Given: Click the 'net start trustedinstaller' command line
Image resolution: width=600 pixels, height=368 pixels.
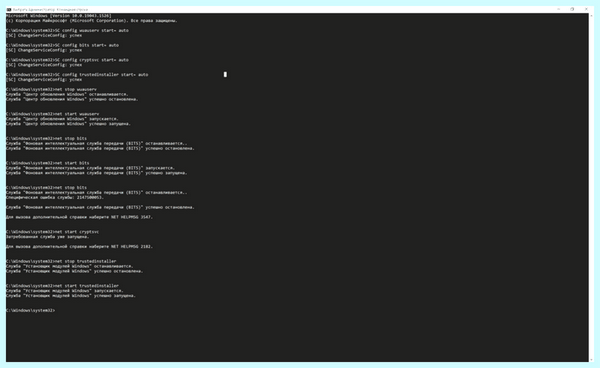Looking at the screenshot, I should coord(62,286).
